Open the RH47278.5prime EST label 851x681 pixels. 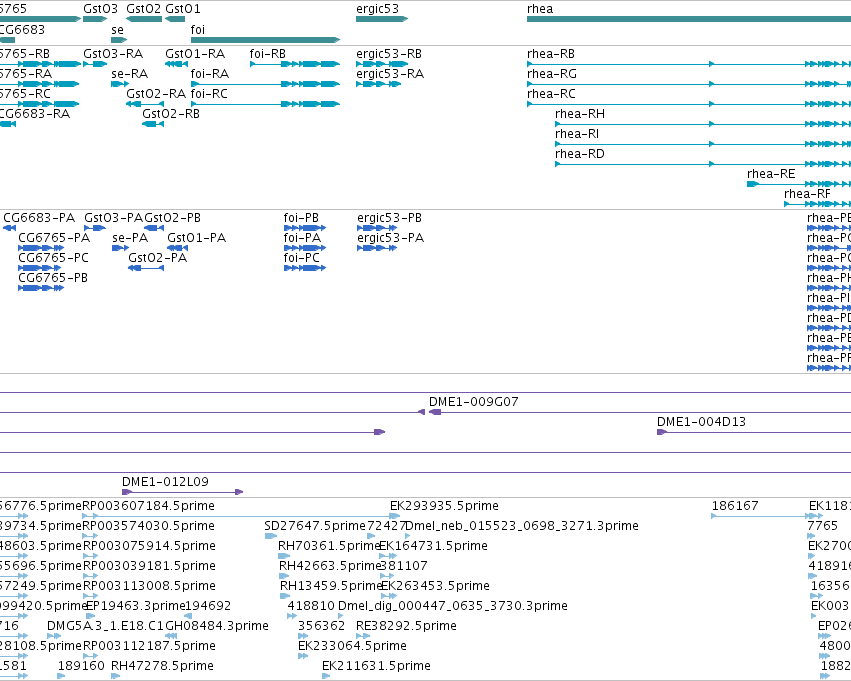[x=162, y=666]
